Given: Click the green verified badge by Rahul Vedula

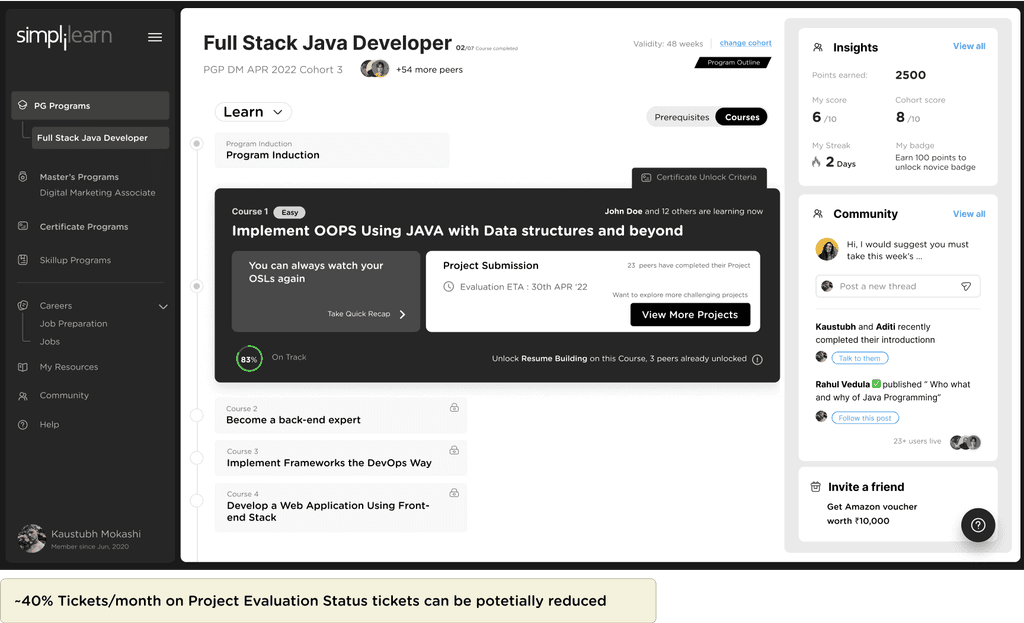Looking at the screenshot, I should point(876,384).
